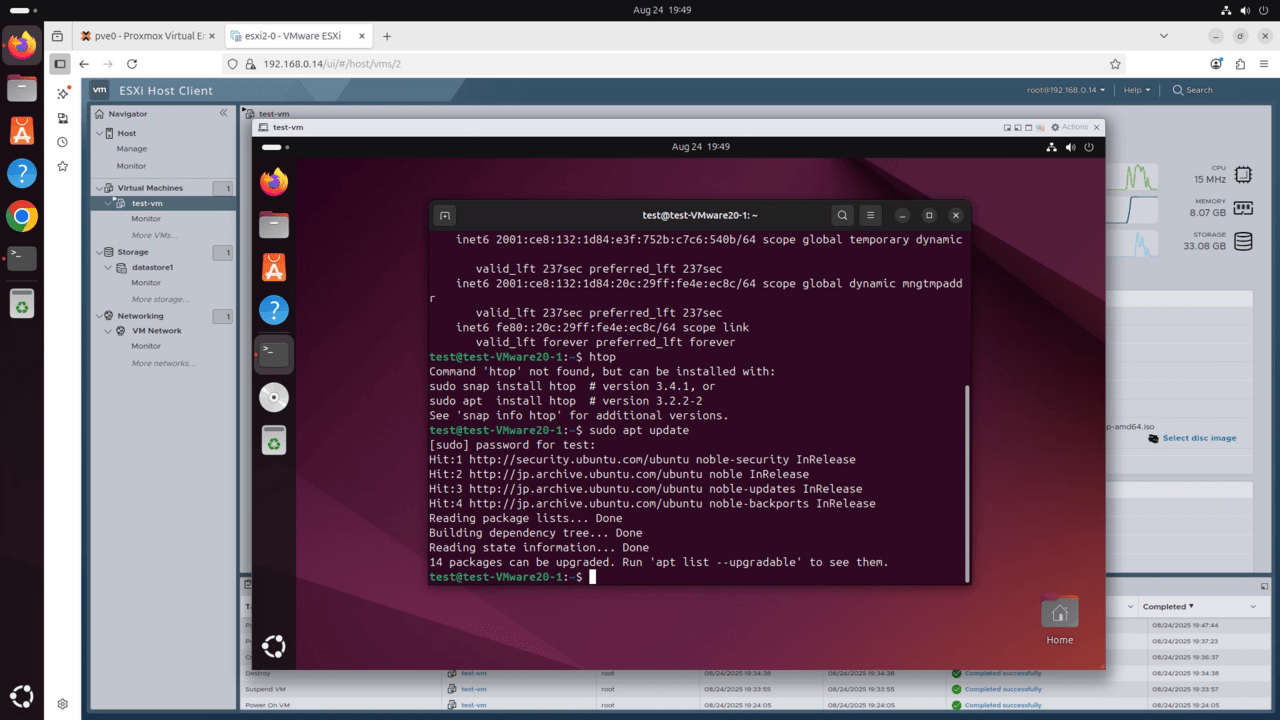Open App Center in test-vm dock
The height and width of the screenshot is (720, 1280).
tap(274, 267)
